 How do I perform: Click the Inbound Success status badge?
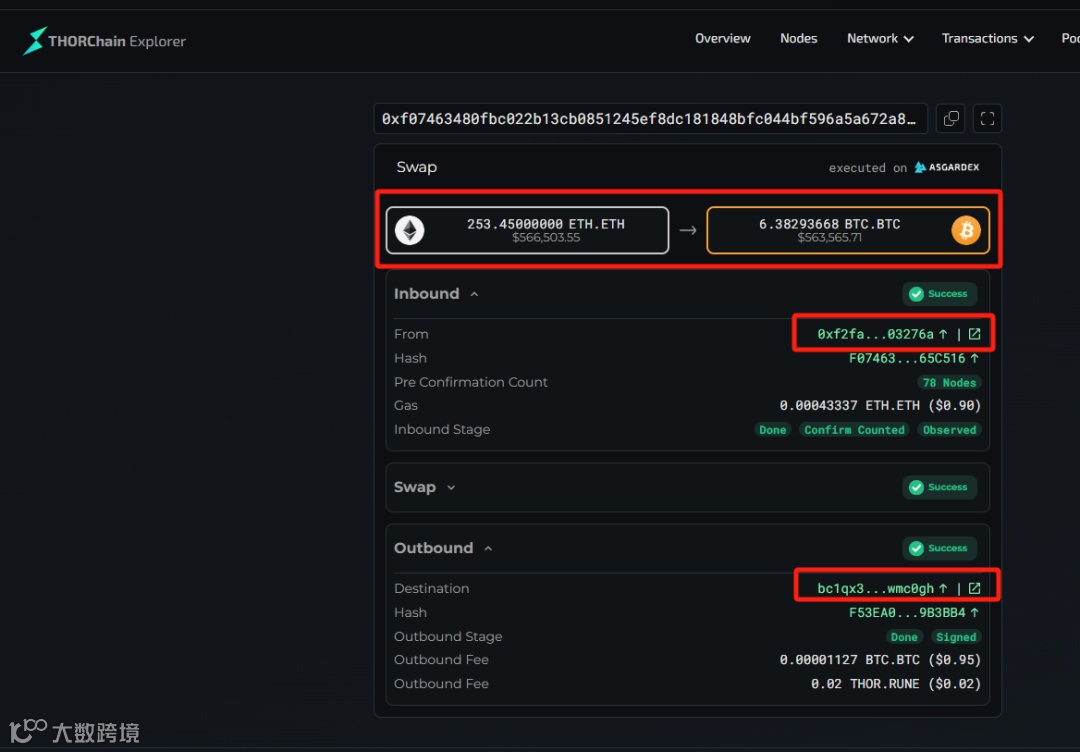(939, 294)
